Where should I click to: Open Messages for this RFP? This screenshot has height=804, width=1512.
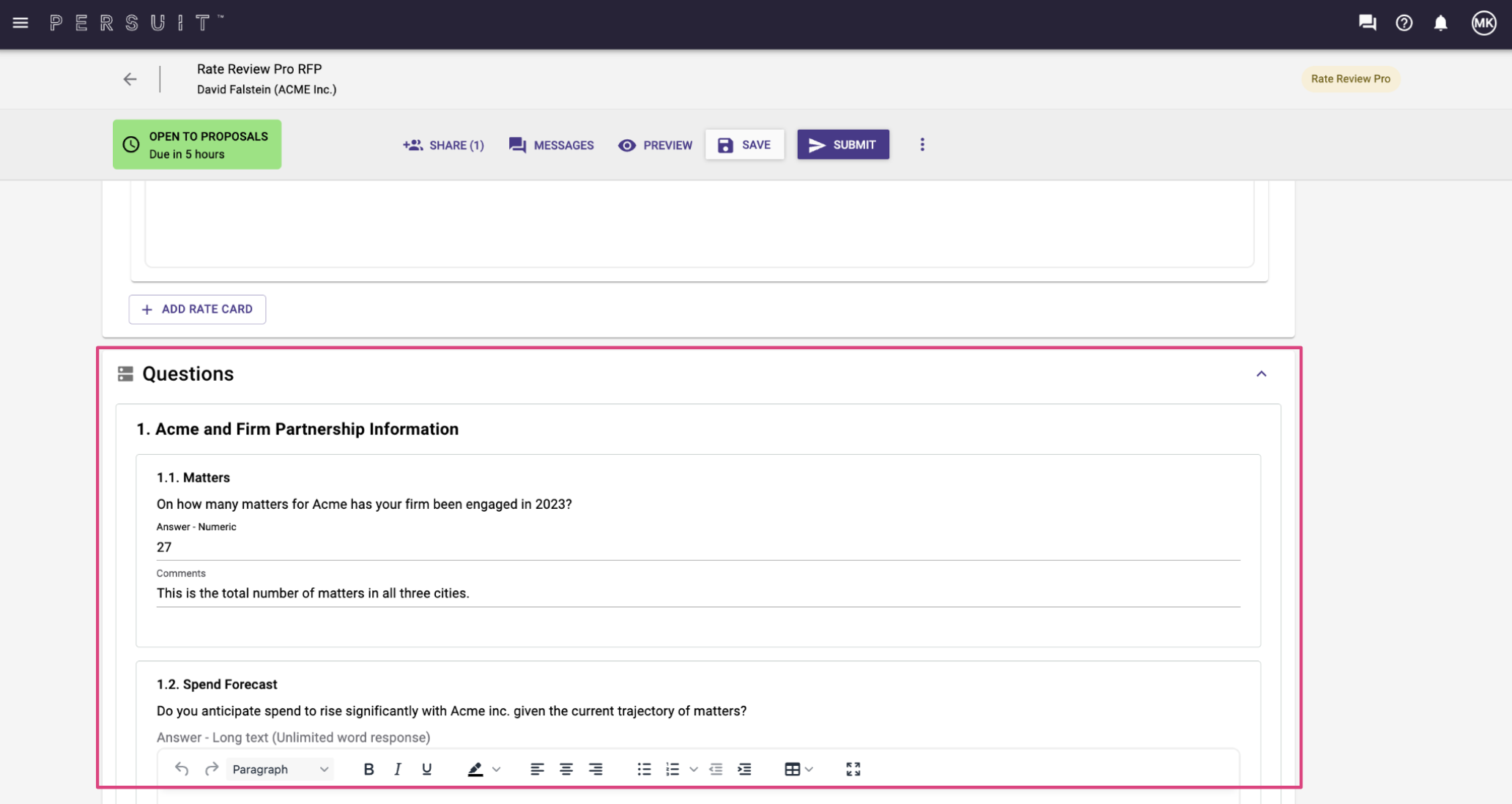pyautogui.click(x=551, y=145)
